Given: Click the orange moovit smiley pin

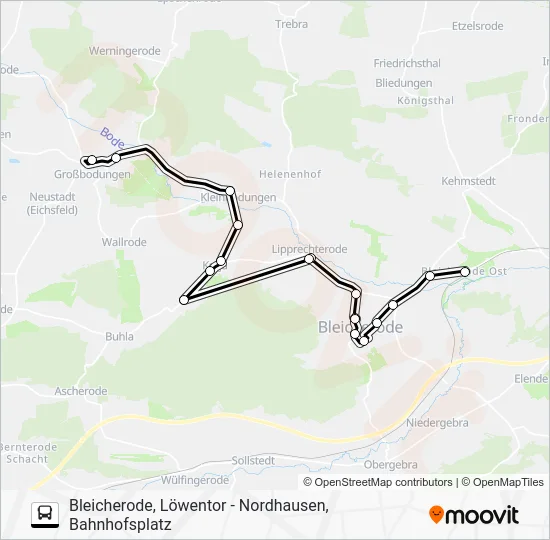Looking at the screenshot, I should [x=436, y=515].
